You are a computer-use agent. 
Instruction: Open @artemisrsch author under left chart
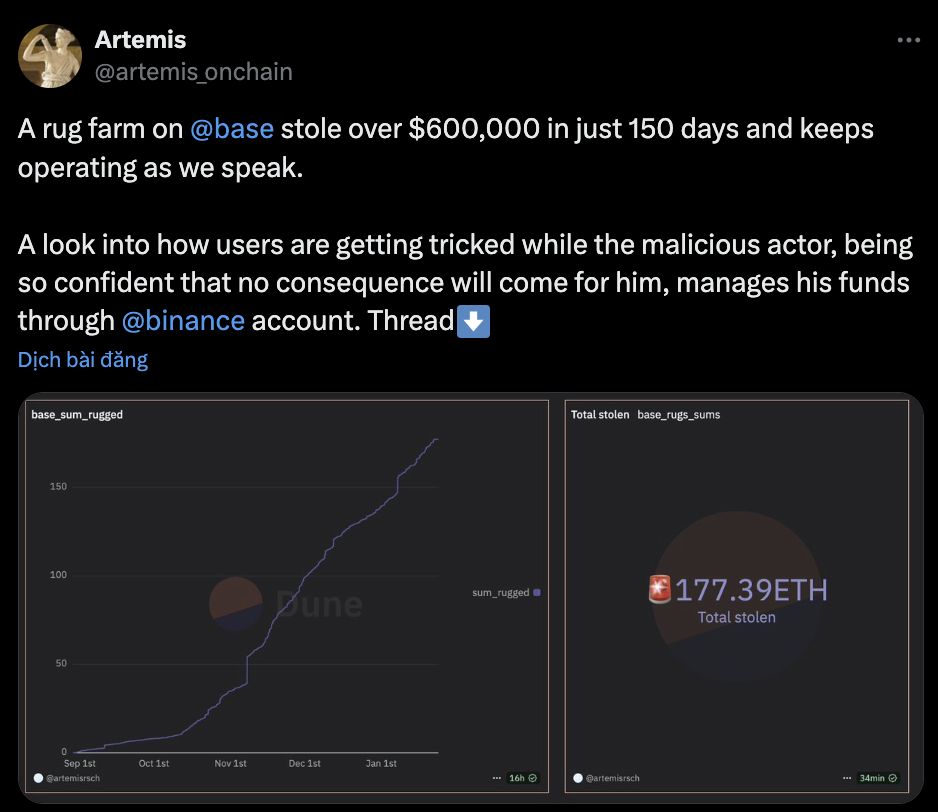coord(67,778)
